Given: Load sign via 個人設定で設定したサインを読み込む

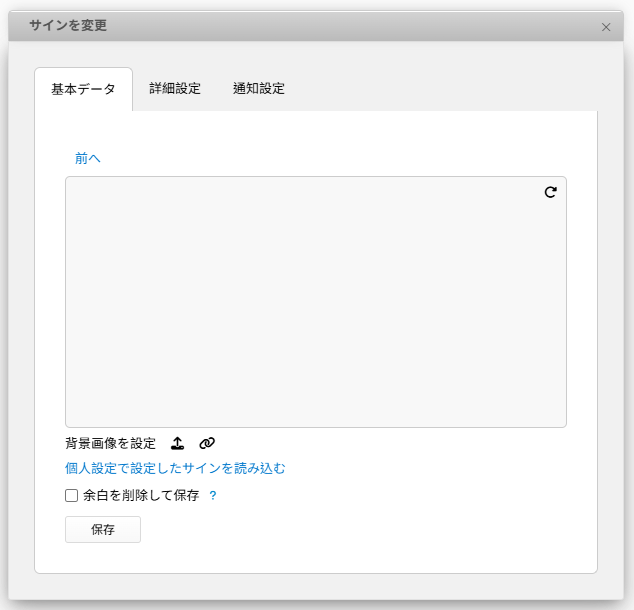Looking at the screenshot, I should tap(175, 468).
